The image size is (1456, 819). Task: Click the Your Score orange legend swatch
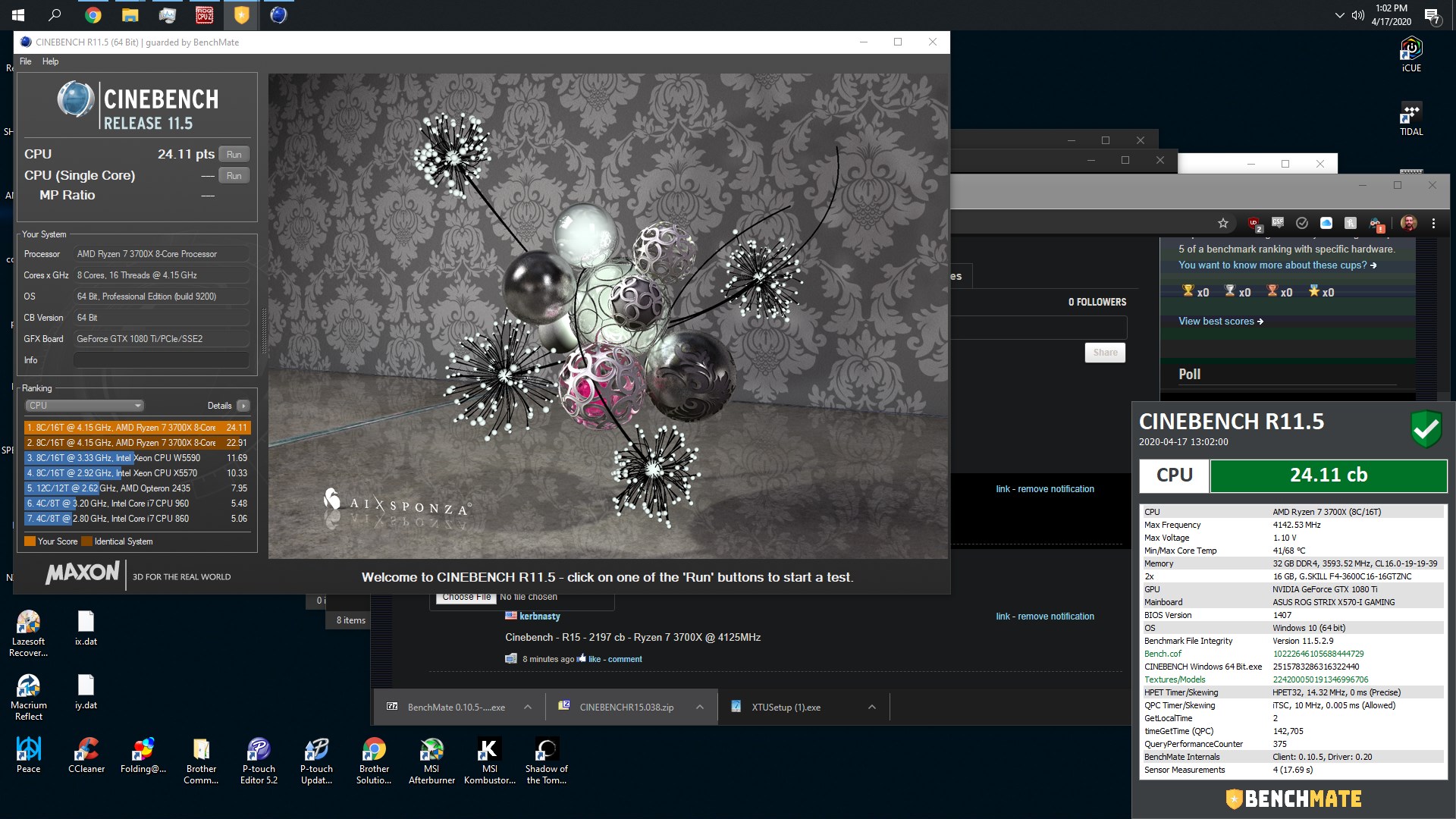click(x=30, y=541)
